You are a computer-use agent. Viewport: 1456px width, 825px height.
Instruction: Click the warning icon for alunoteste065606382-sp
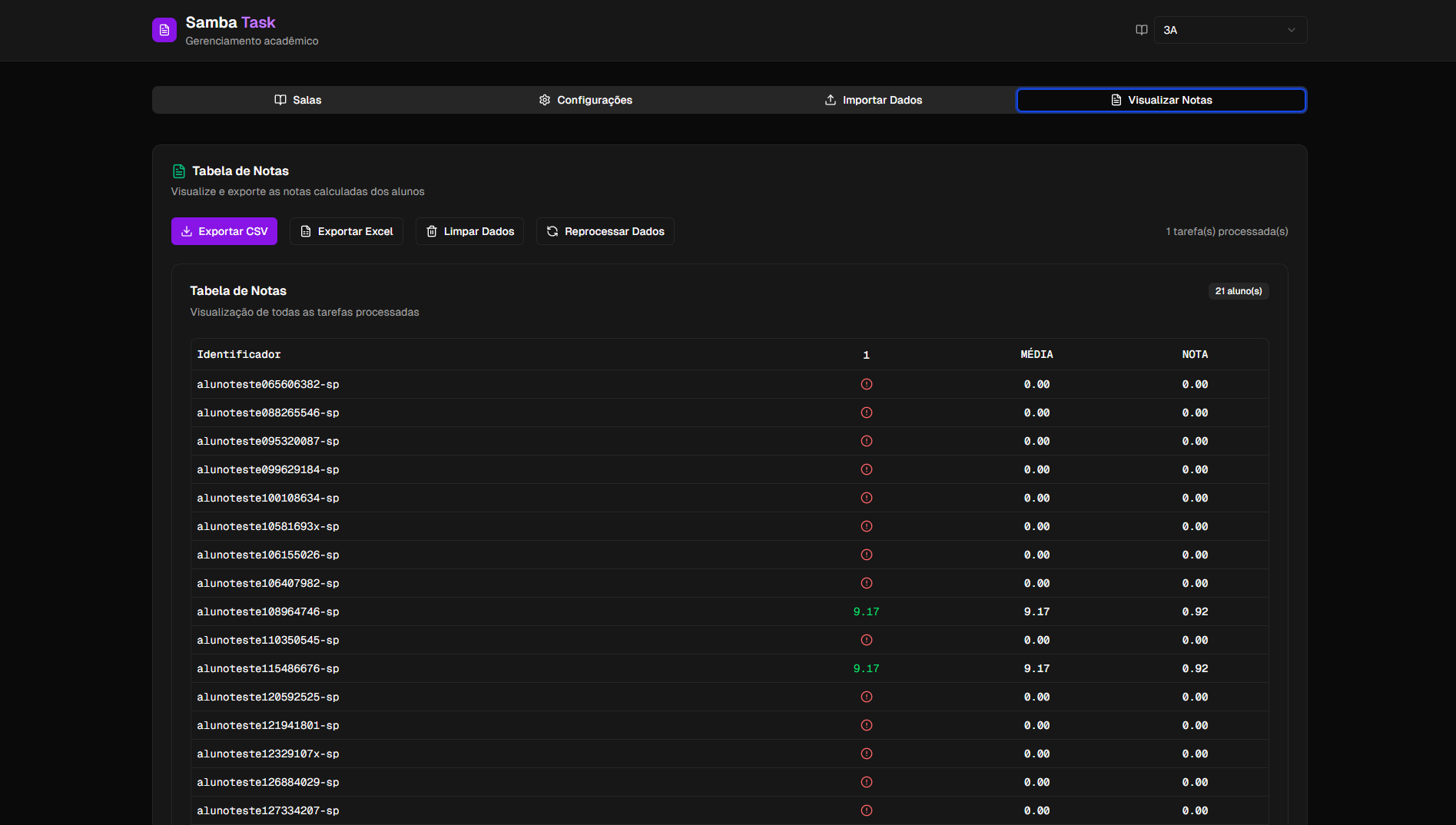tap(866, 384)
